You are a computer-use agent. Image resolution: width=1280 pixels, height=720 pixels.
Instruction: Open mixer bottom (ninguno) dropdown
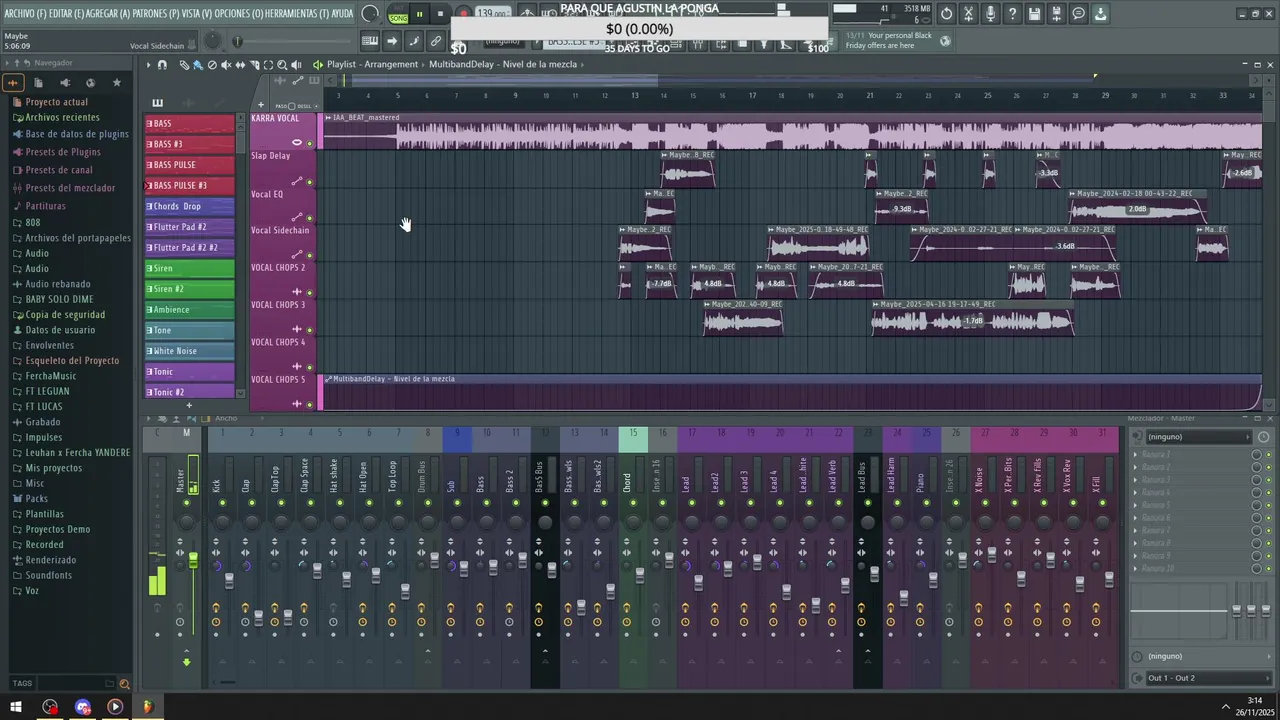[1205, 656]
